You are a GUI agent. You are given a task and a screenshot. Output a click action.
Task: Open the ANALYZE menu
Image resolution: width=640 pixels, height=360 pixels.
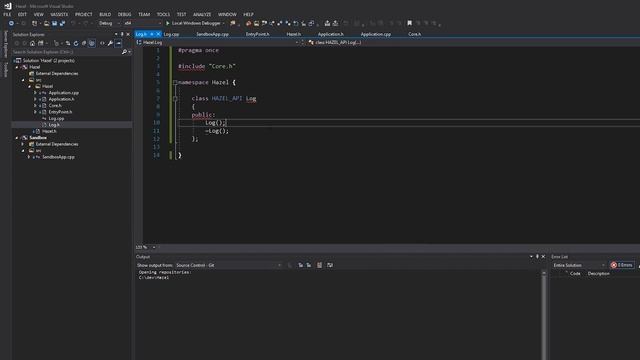point(202,14)
